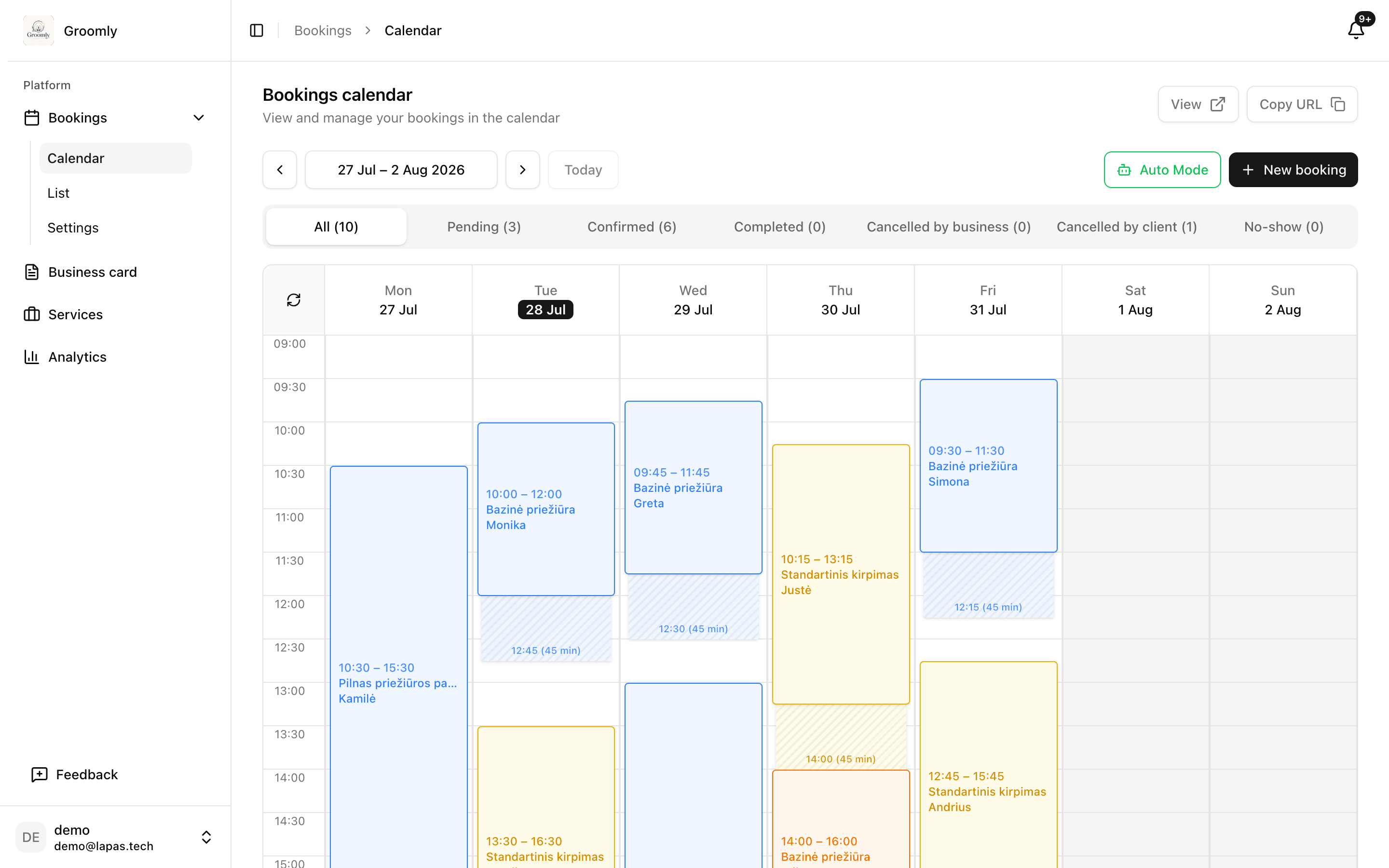The image size is (1389, 868).
Task: Open Andrius's 12:45 – 15:45 booking
Action: point(988,764)
